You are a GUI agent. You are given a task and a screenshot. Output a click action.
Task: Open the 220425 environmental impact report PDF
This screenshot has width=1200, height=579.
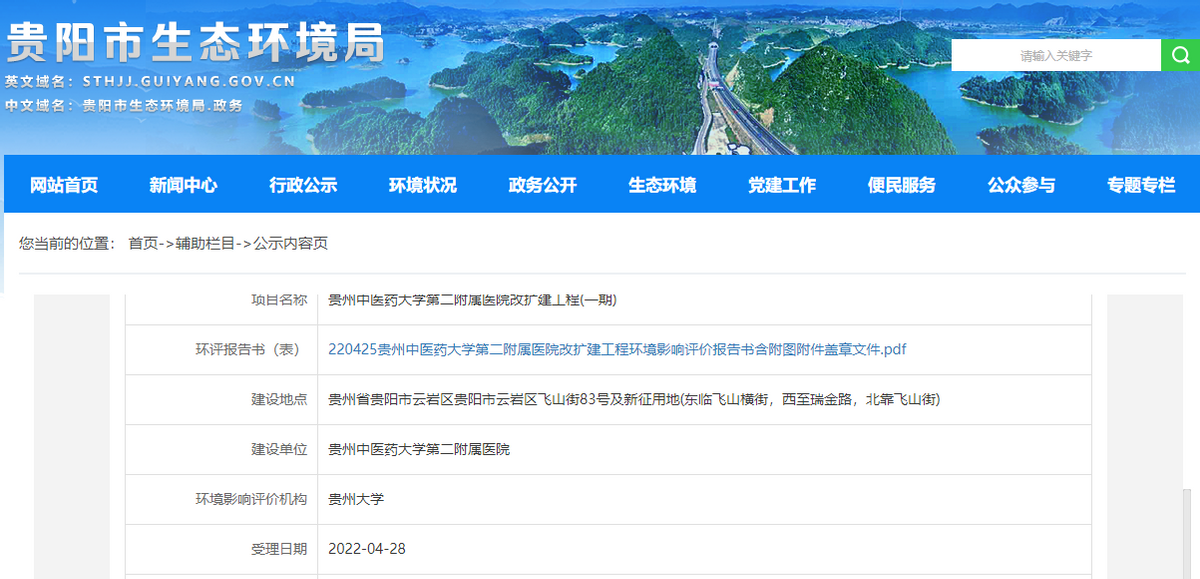[x=618, y=349]
